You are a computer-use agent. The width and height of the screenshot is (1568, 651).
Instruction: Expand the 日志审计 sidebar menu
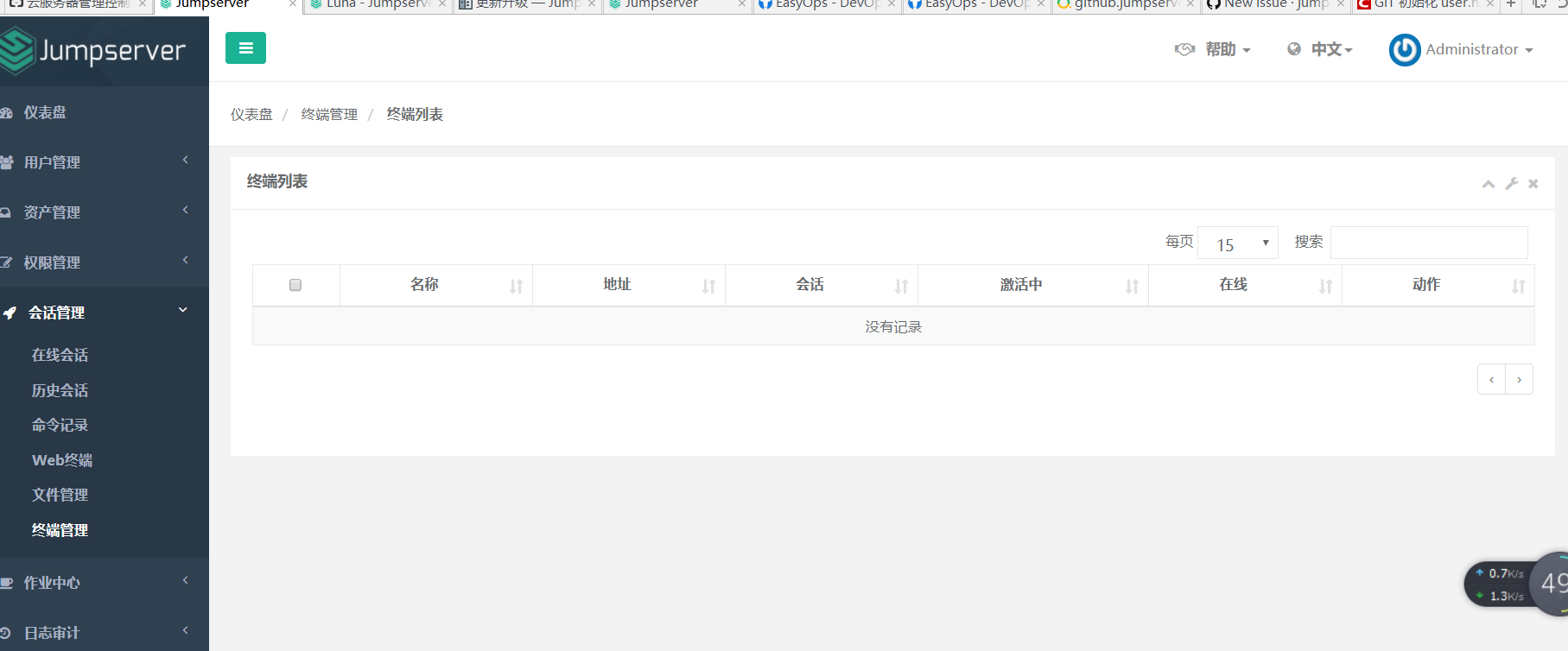point(105,633)
